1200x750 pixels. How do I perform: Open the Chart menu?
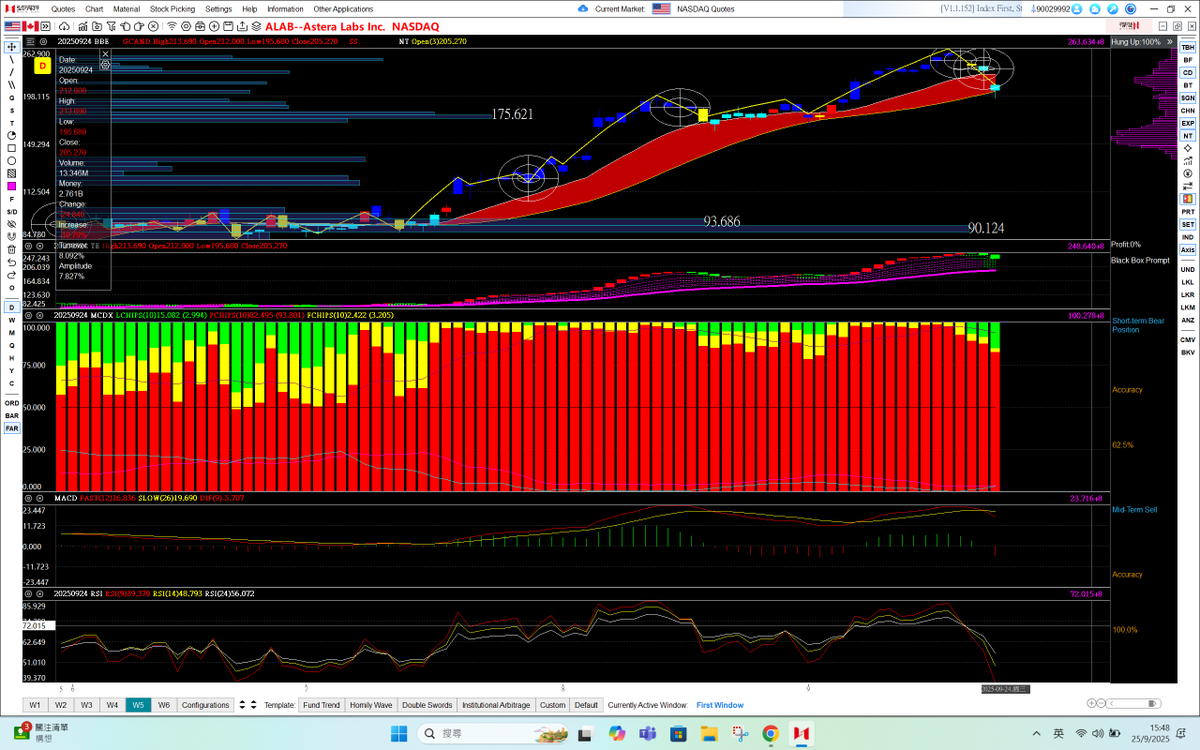(x=94, y=9)
